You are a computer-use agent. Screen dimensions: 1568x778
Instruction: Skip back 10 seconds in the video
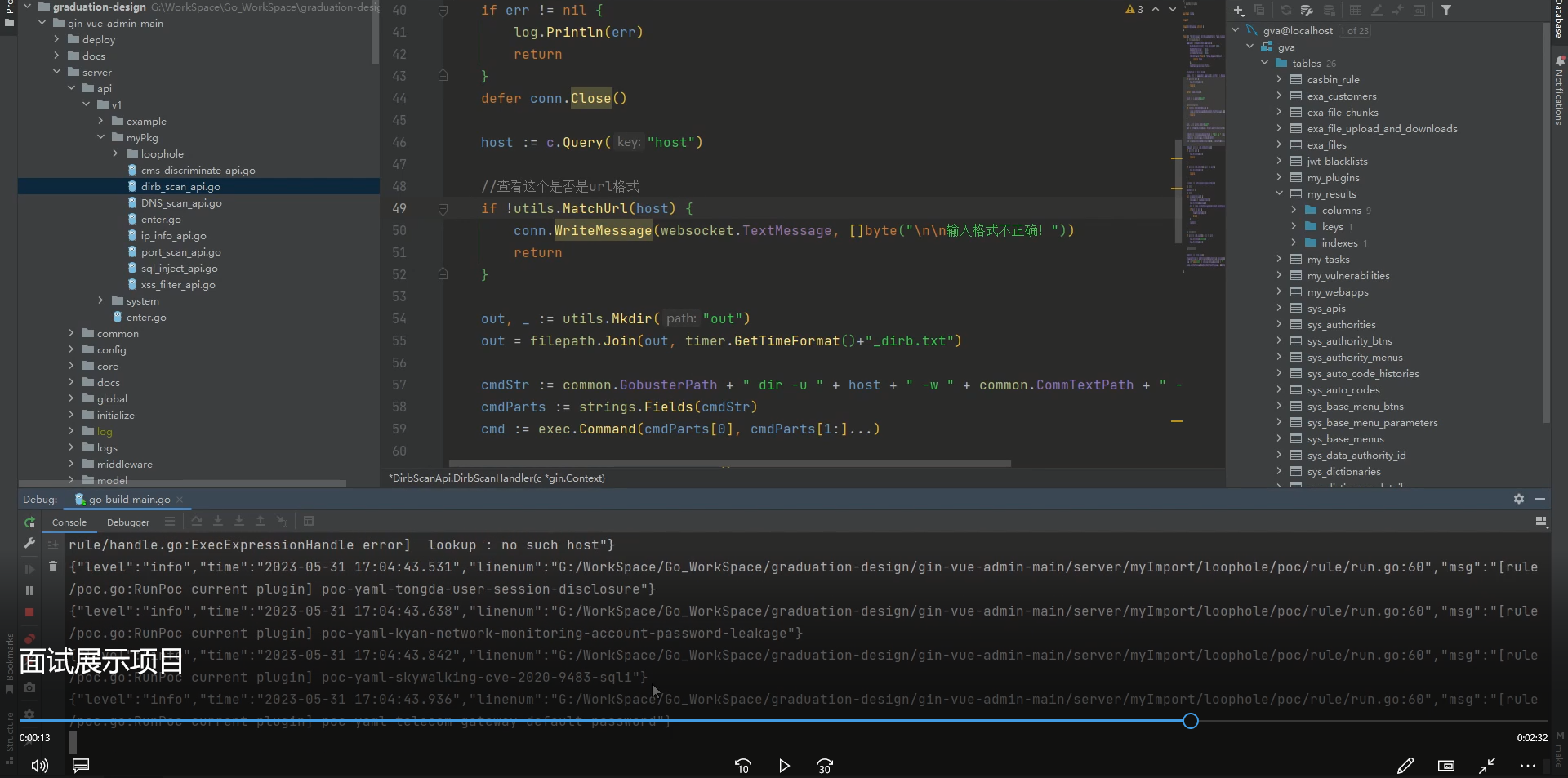[742, 766]
